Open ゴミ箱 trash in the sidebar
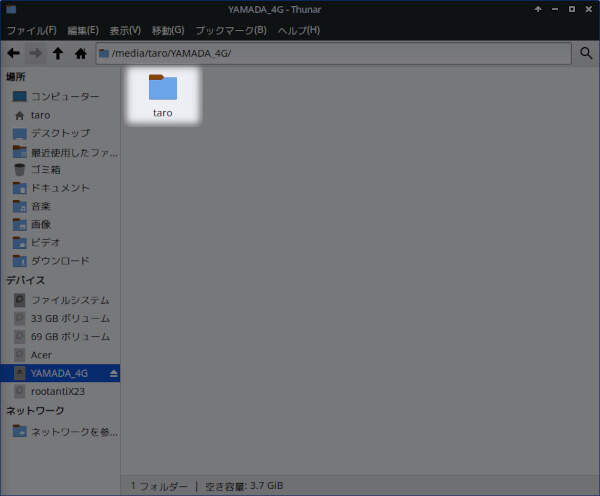The height and width of the screenshot is (496, 600). pyautogui.click(x=60, y=170)
